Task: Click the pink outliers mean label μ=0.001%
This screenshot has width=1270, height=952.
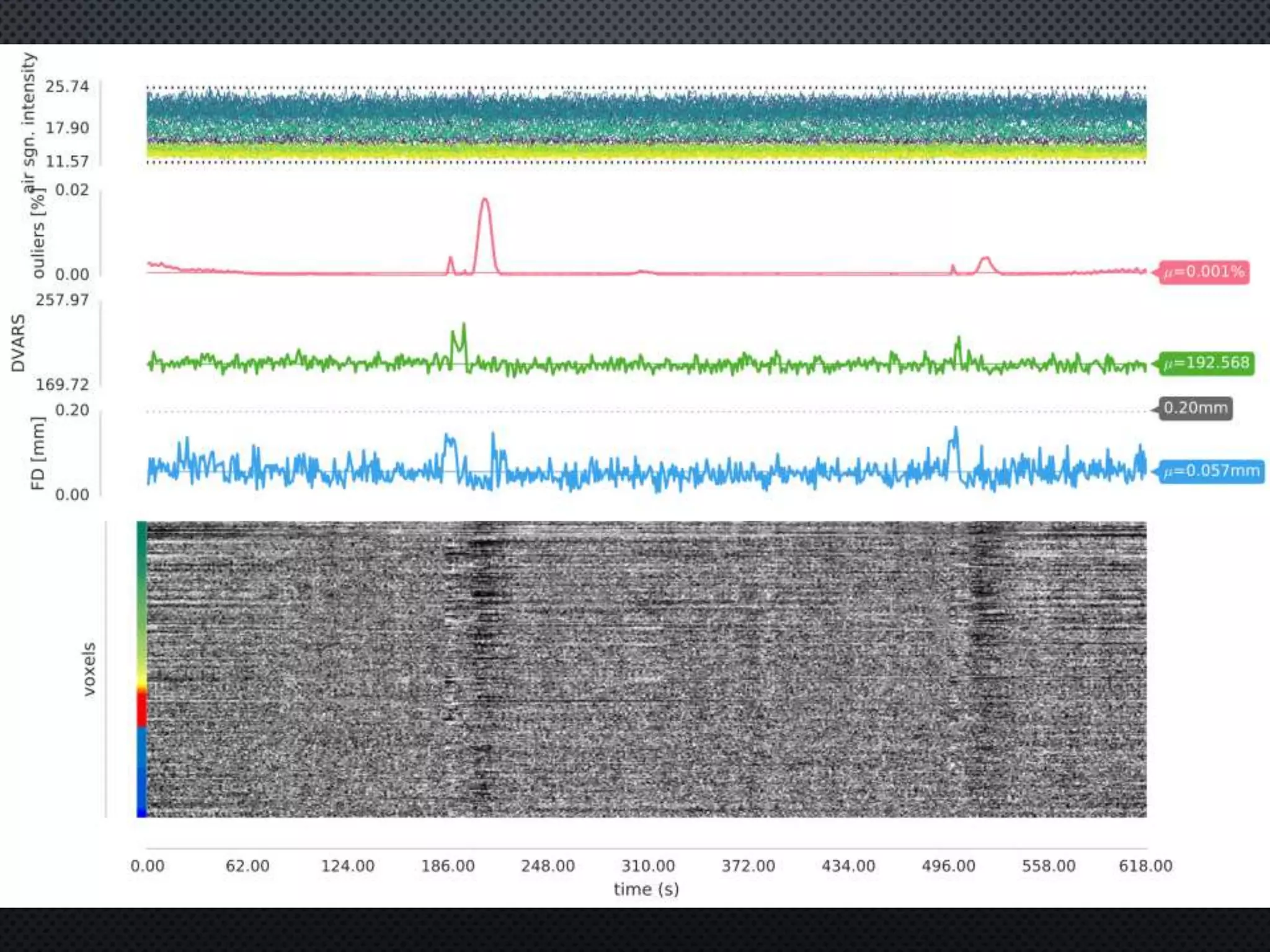Action: 1204,272
